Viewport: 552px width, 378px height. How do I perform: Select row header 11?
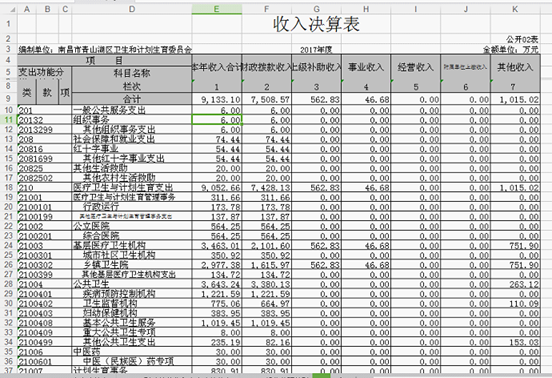click(8, 120)
